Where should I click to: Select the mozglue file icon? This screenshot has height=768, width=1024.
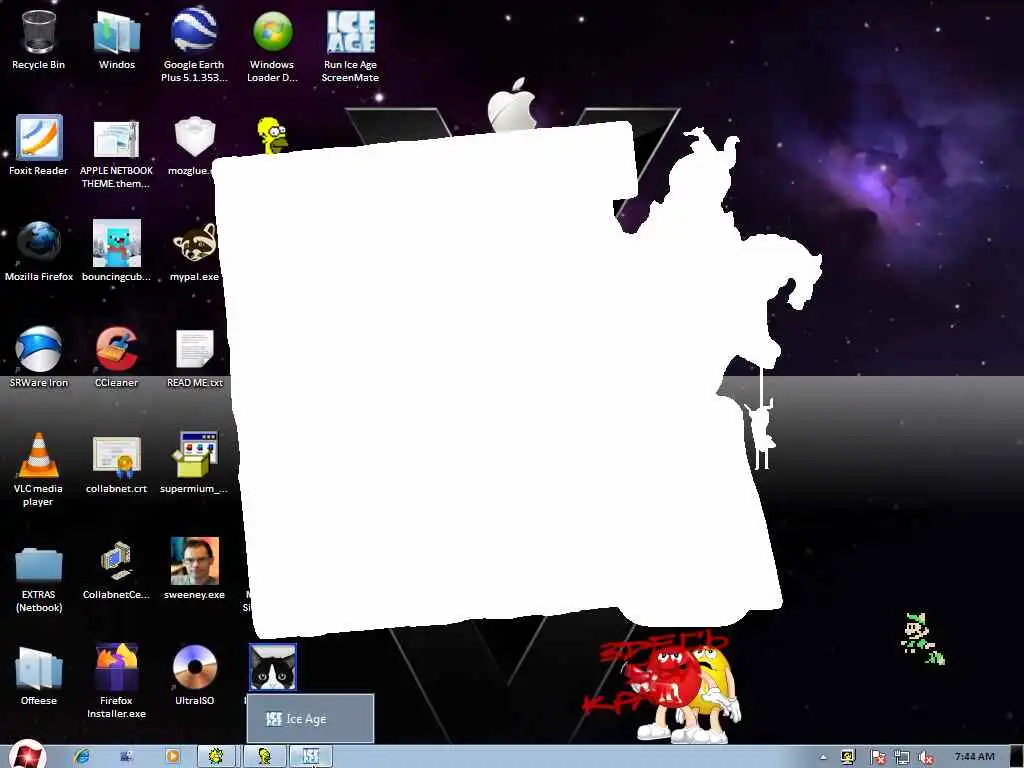click(193, 146)
